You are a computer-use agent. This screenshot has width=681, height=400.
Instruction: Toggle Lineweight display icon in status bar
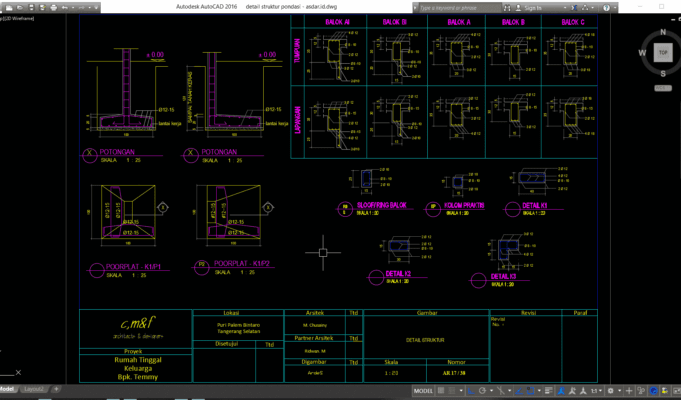point(548,391)
